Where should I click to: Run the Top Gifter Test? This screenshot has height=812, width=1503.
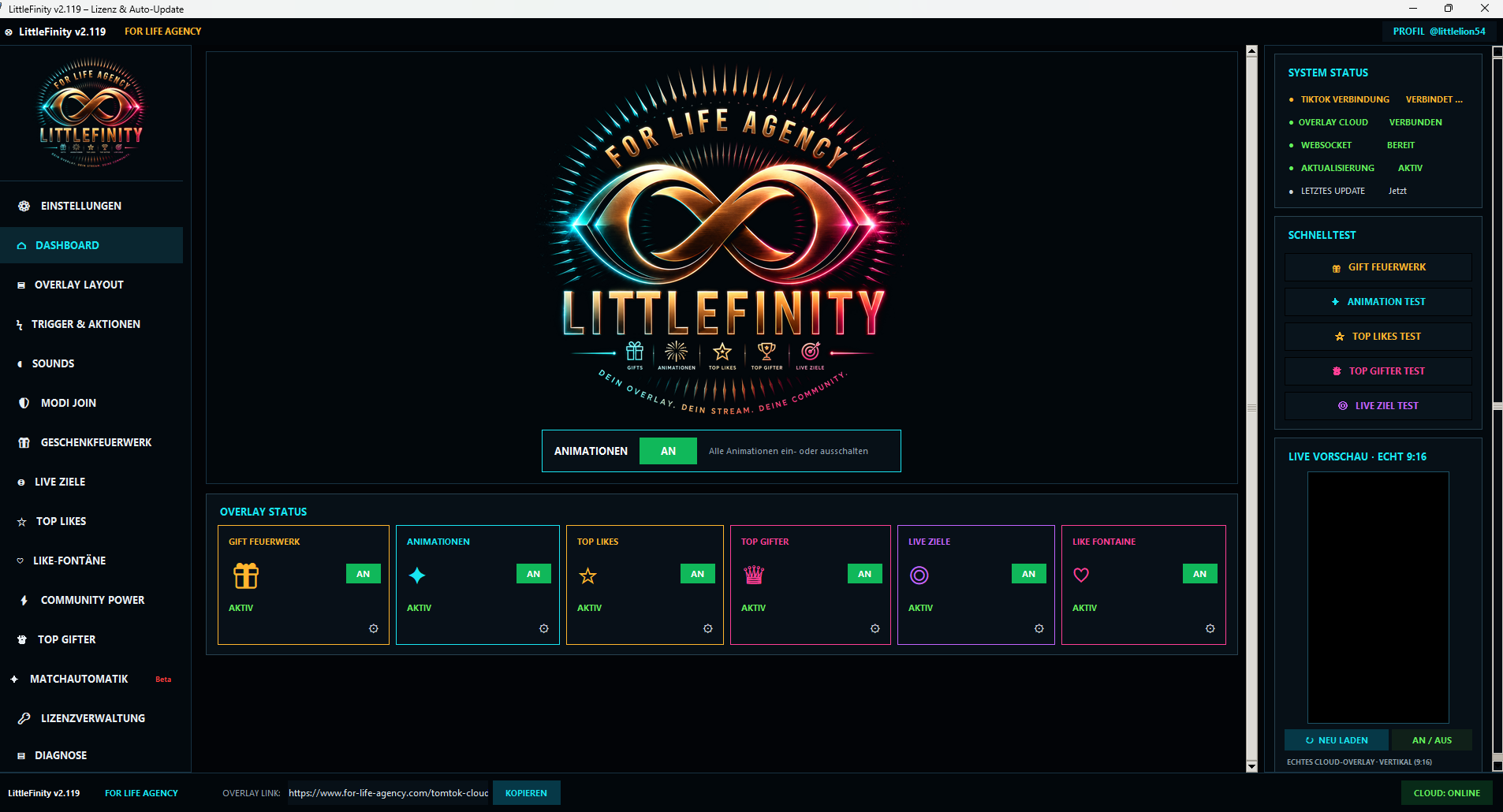[1378, 371]
